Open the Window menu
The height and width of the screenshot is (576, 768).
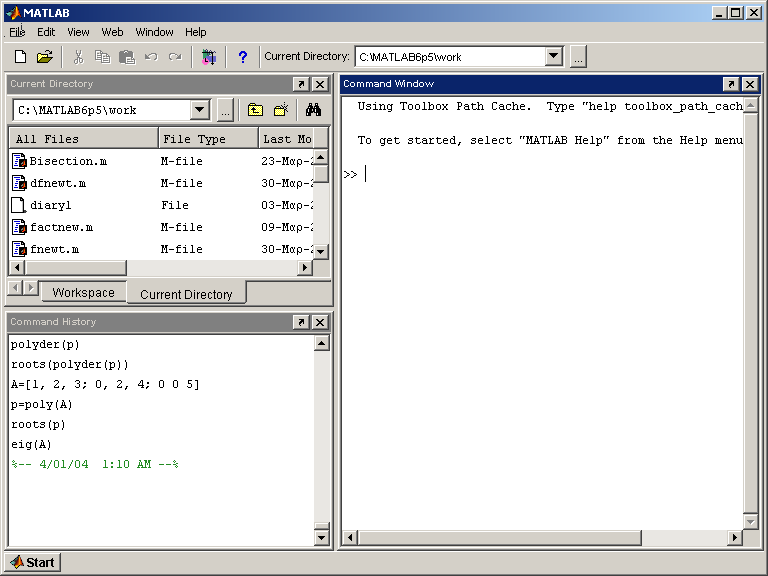point(154,32)
